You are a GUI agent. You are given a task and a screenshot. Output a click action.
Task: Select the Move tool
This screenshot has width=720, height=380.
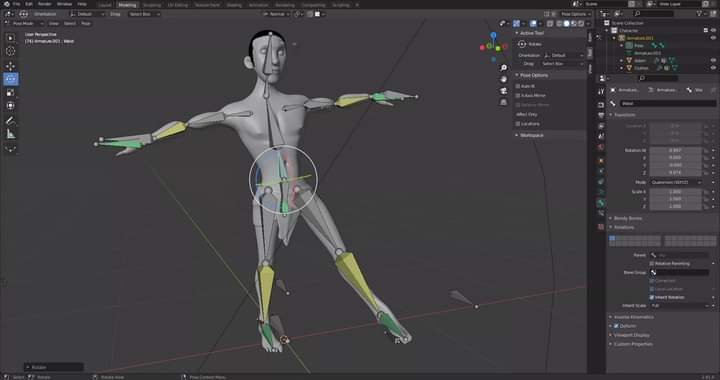coord(10,66)
